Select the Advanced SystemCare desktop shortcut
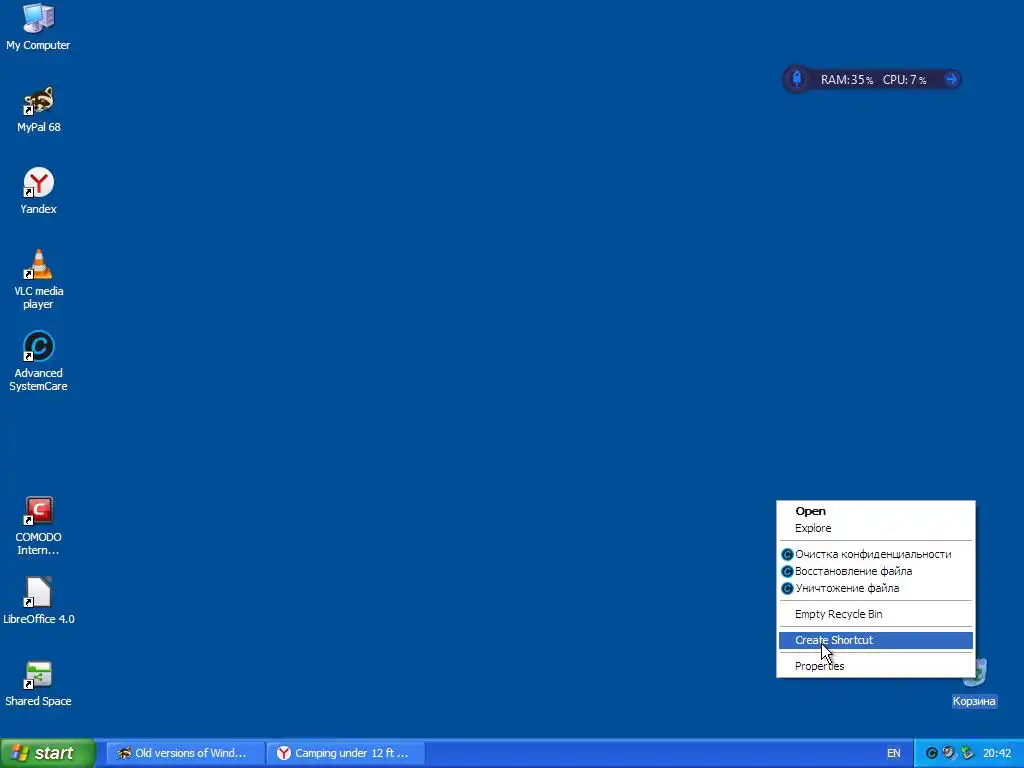Viewport: 1024px width, 768px height. (39, 361)
